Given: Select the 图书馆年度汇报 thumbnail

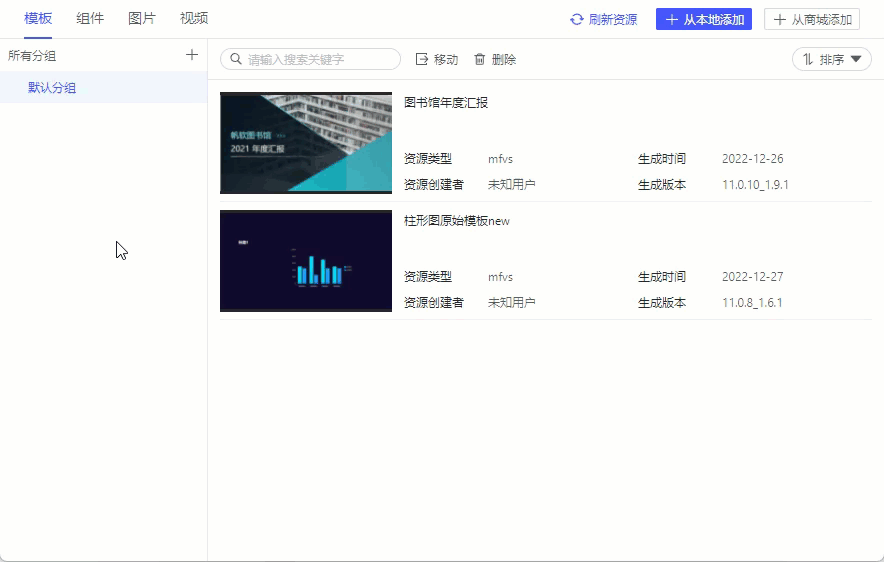Looking at the screenshot, I should tap(306, 143).
